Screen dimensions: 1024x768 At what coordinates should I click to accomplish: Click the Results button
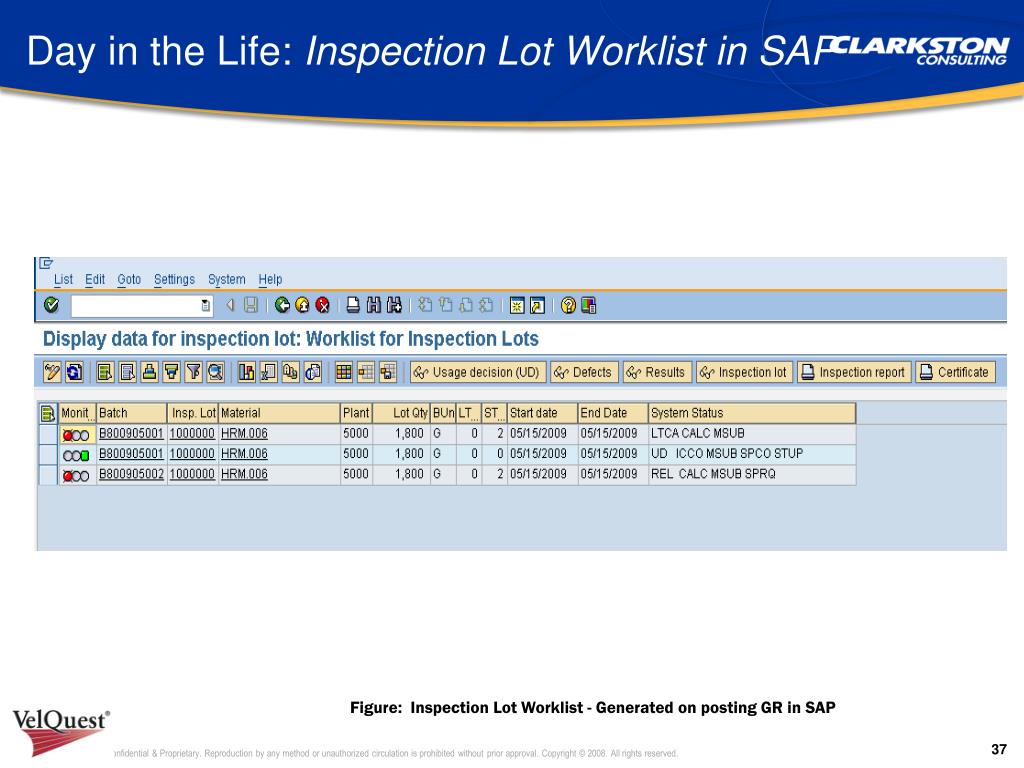(656, 372)
